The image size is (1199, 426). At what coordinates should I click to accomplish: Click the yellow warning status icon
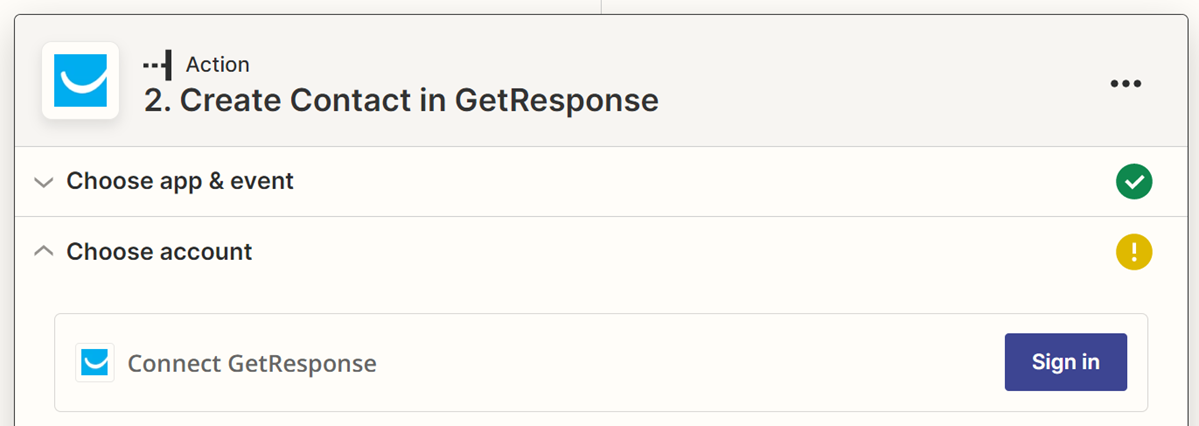point(1134,252)
